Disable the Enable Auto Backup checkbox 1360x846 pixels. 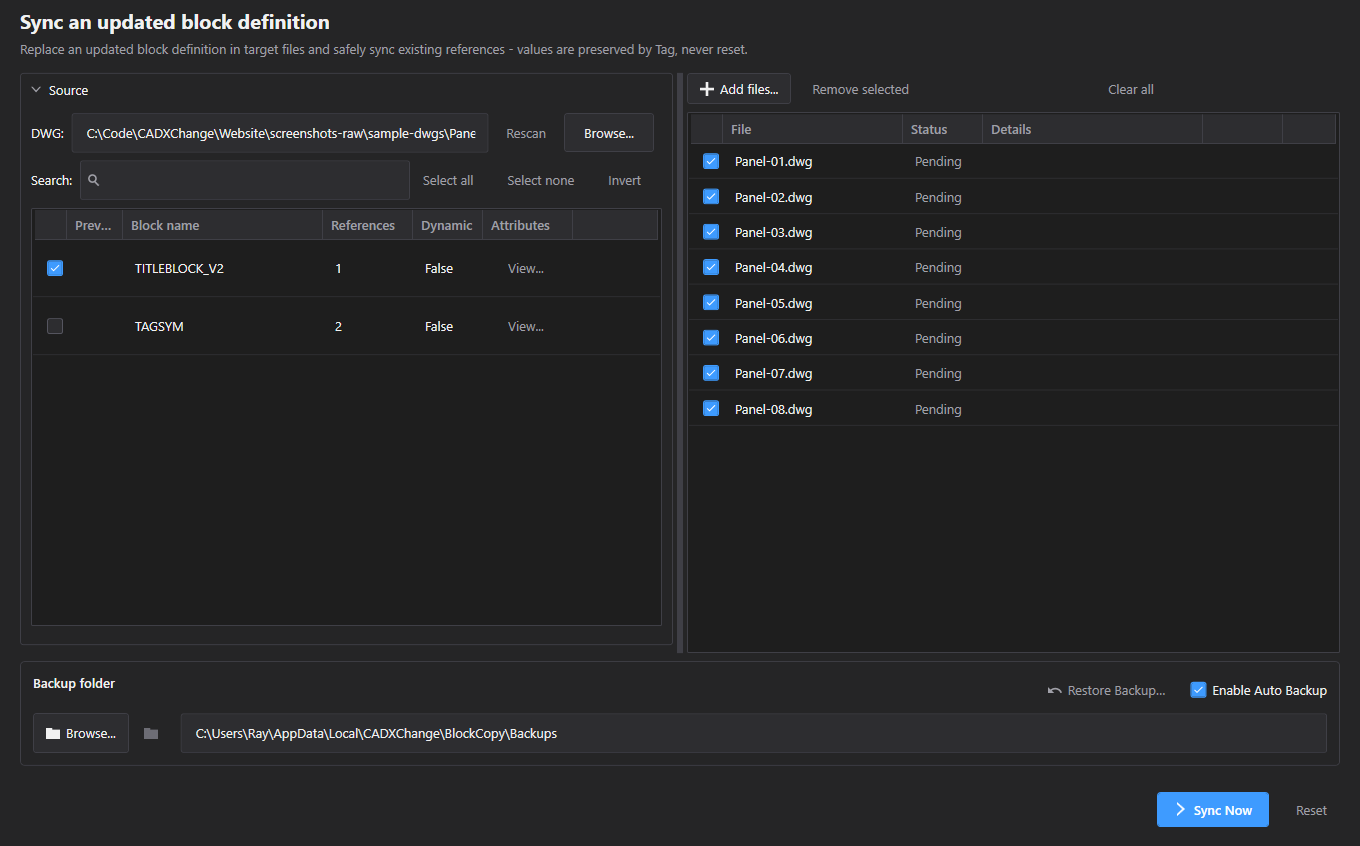pyautogui.click(x=1198, y=690)
